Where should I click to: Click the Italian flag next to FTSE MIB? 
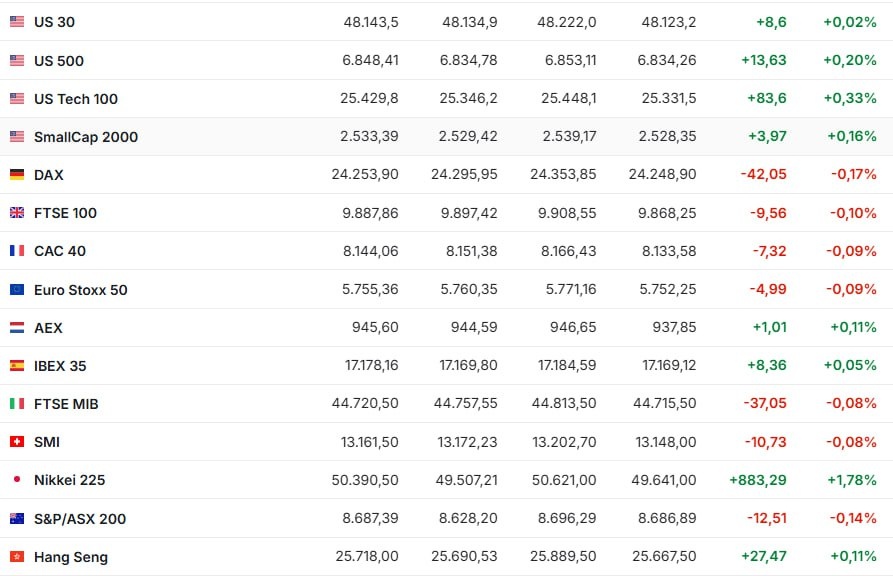(x=17, y=403)
